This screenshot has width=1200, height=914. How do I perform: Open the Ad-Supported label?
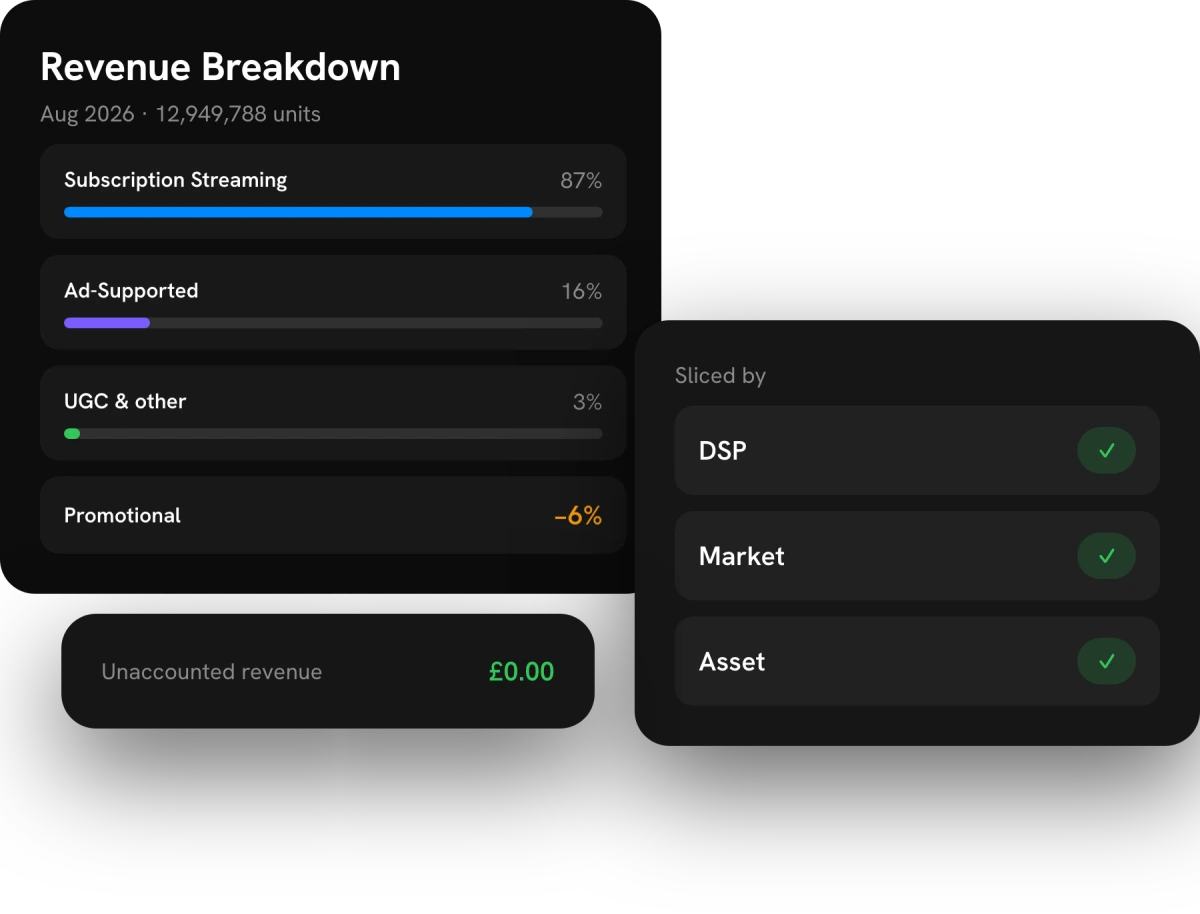point(131,291)
